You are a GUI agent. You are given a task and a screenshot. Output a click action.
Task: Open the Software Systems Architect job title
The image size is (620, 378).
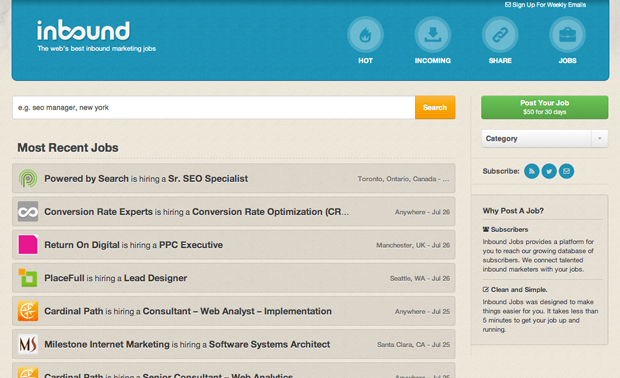(269, 344)
